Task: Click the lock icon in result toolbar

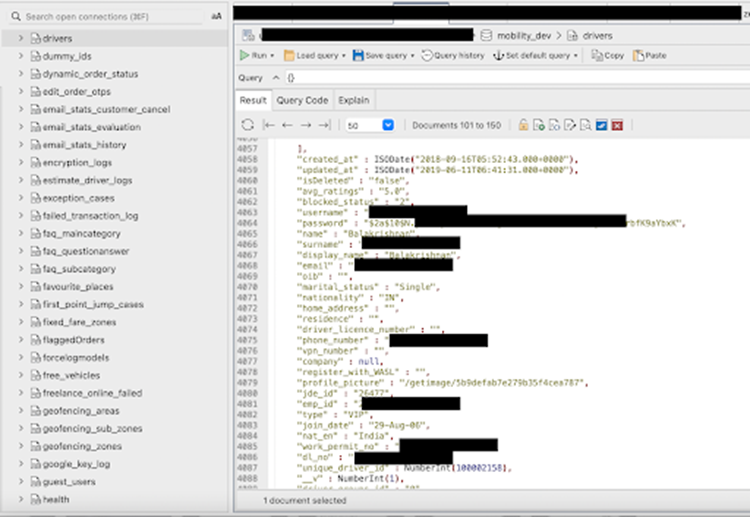Action: point(522,125)
